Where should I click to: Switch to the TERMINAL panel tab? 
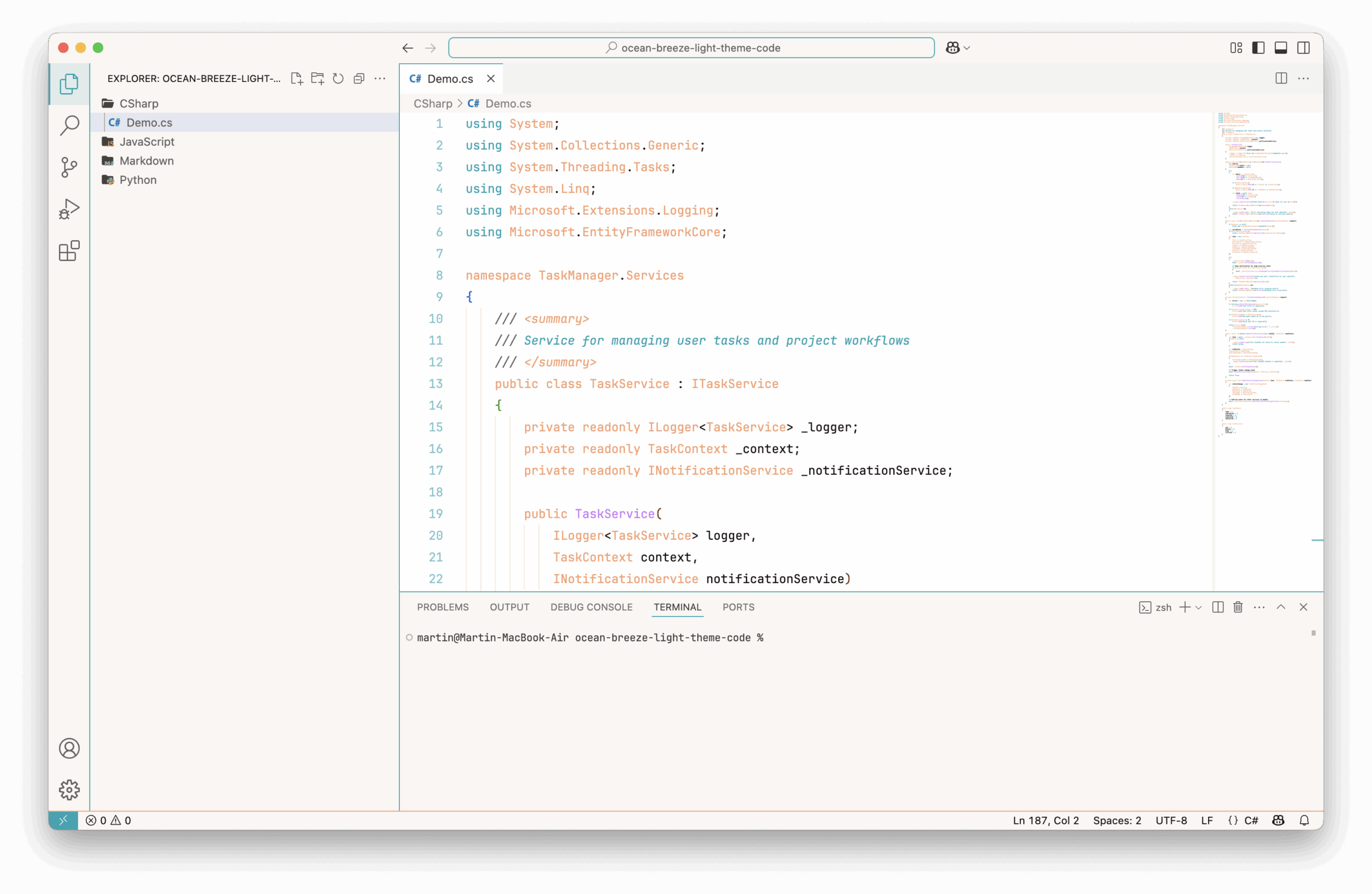[x=677, y=607]
